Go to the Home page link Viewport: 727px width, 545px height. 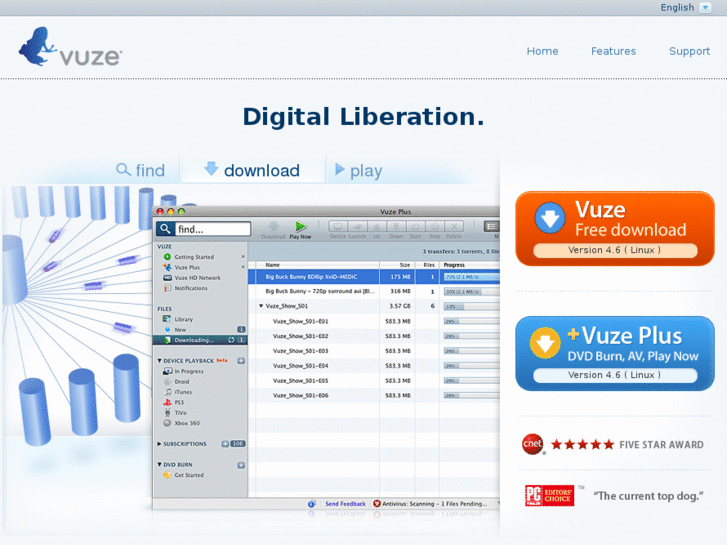[x=542, y=51]
